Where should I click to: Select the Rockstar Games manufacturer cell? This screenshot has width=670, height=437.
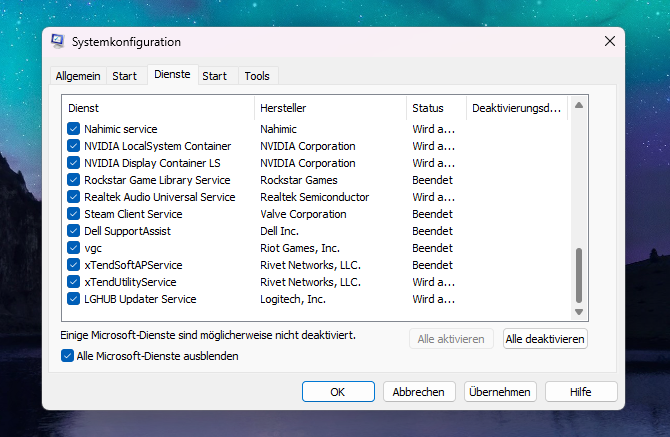point(299,180)
